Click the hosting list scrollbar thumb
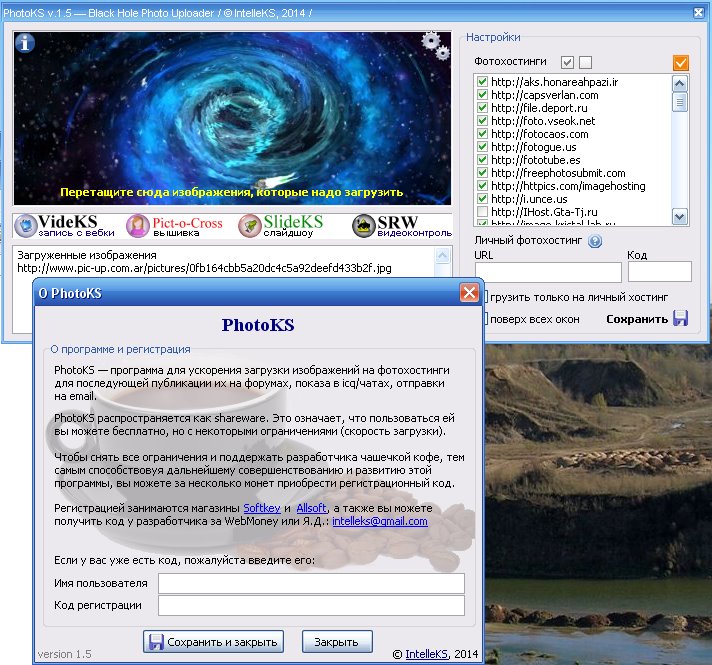 (679, 102)
